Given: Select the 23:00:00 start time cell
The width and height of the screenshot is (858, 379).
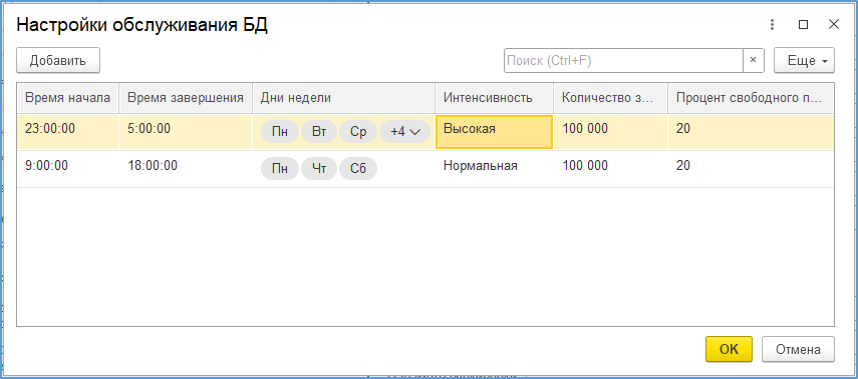Looking at the screenshot, I should pyautogui.click(x=68, y=132).
